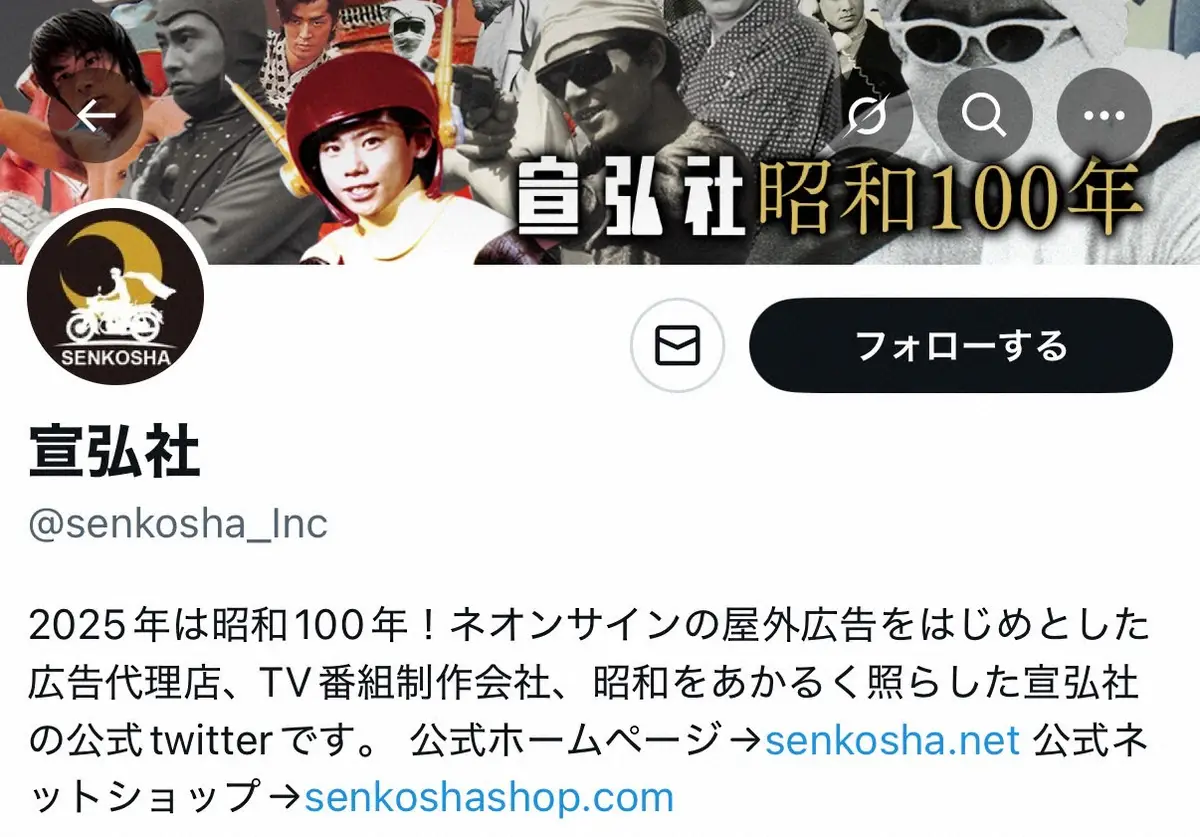Go back using the left arrow icon
The image size is (1200, 837).
tap(96, 118)
